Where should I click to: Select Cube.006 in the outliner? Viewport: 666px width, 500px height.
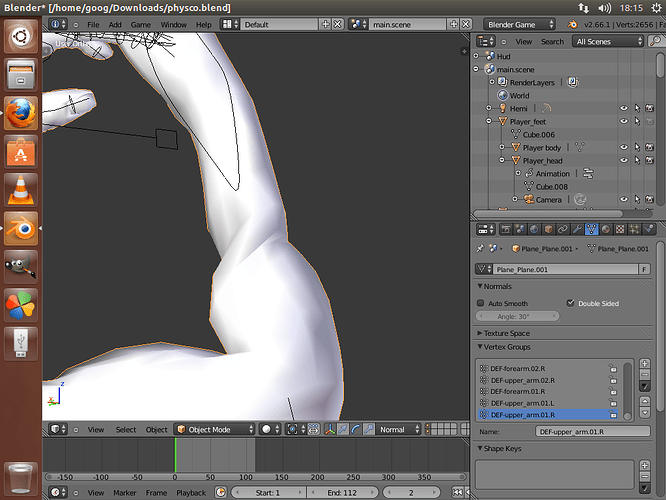539,134
